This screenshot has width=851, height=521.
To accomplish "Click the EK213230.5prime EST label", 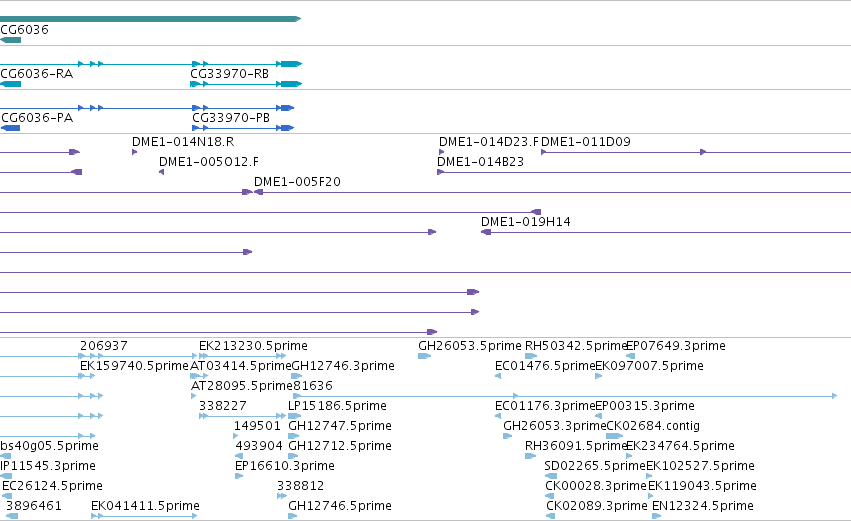I will pos(253,346).
